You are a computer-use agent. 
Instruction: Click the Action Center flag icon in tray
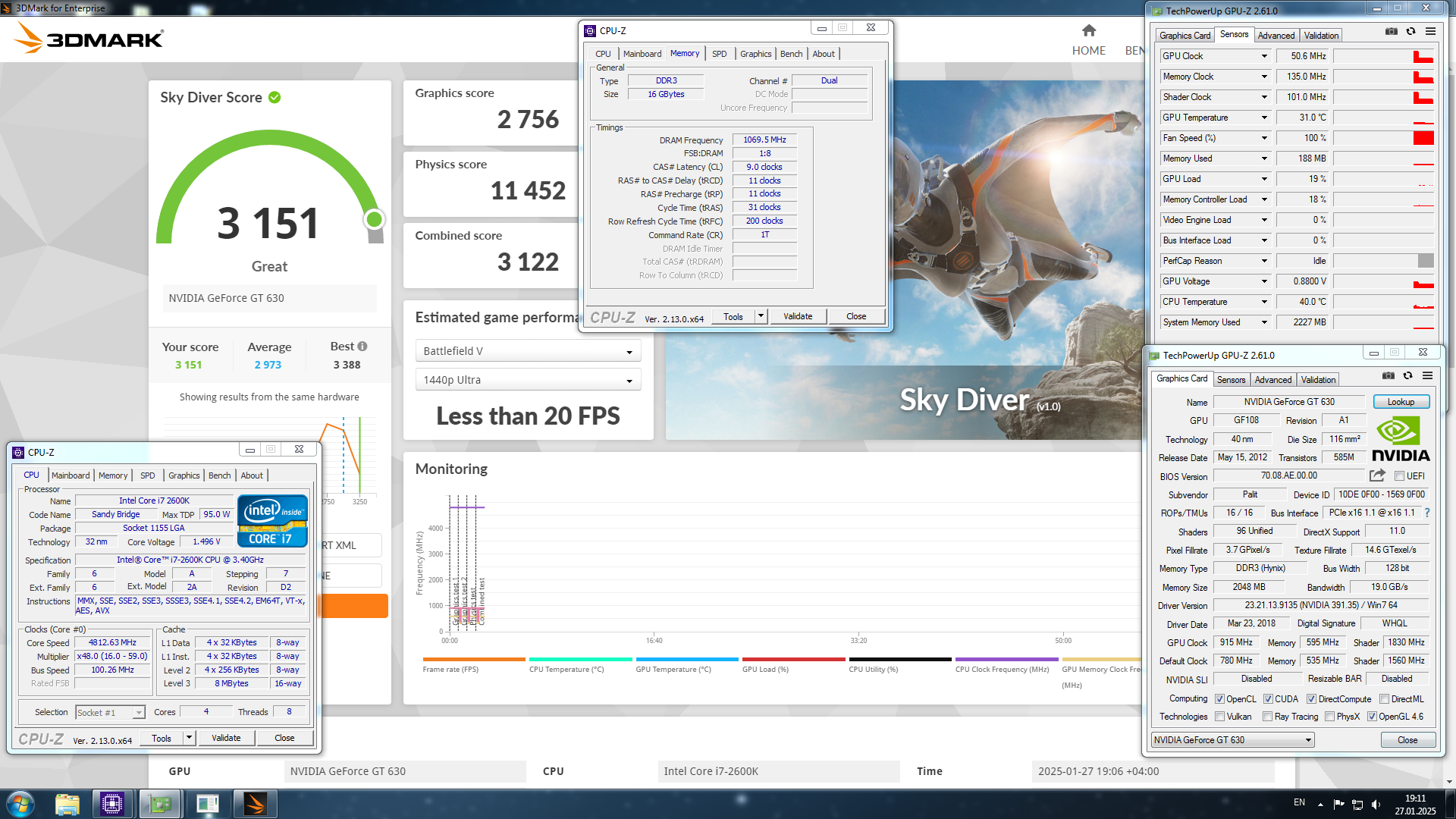click(x=1338, y=804)
